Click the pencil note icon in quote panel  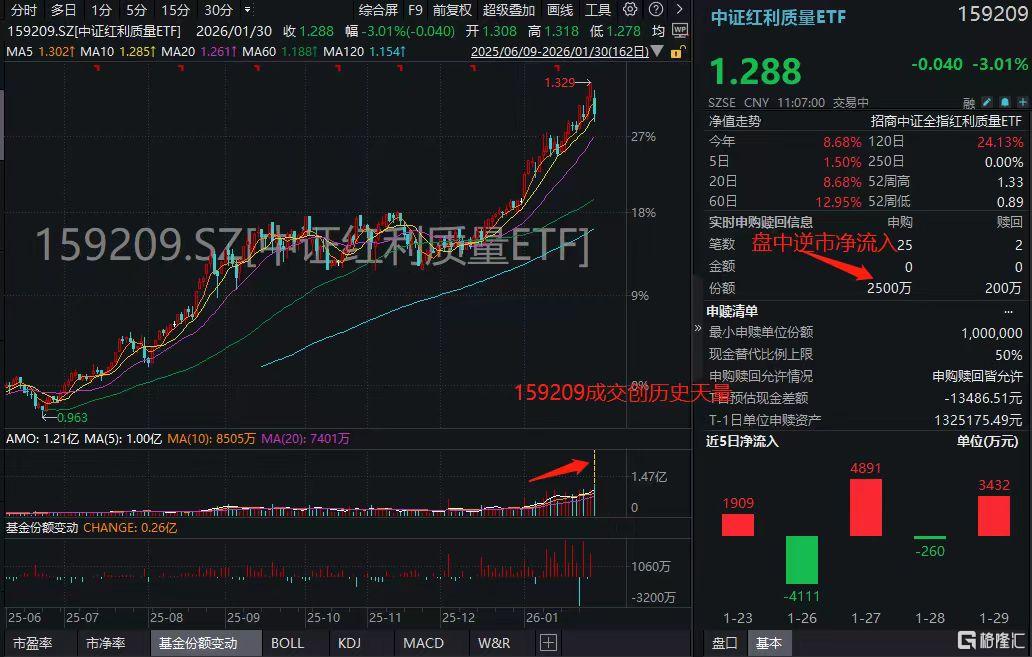click(x=987, y=102)
